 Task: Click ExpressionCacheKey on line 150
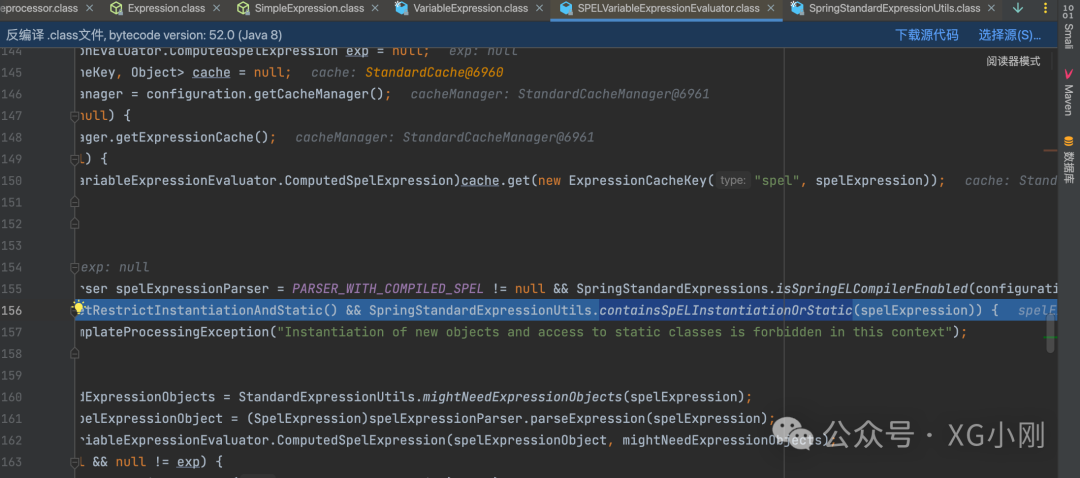click(x=638, y=180)
